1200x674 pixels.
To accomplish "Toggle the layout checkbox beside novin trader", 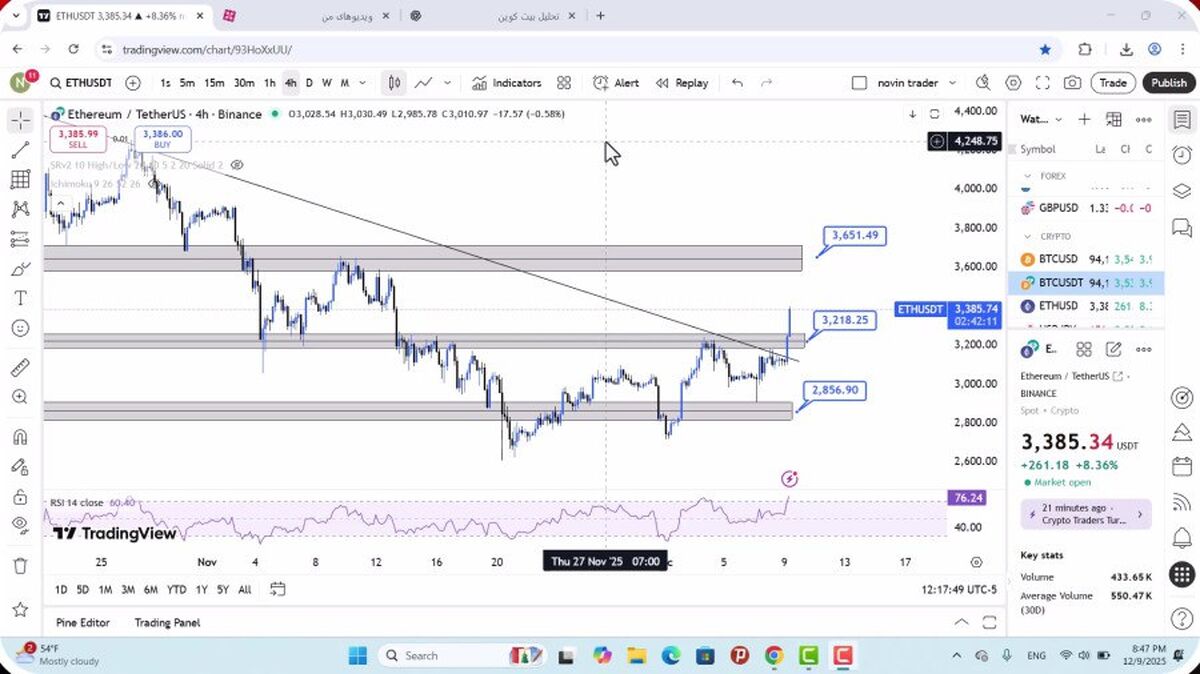I will pyautogui.click(x=859, y=83).
